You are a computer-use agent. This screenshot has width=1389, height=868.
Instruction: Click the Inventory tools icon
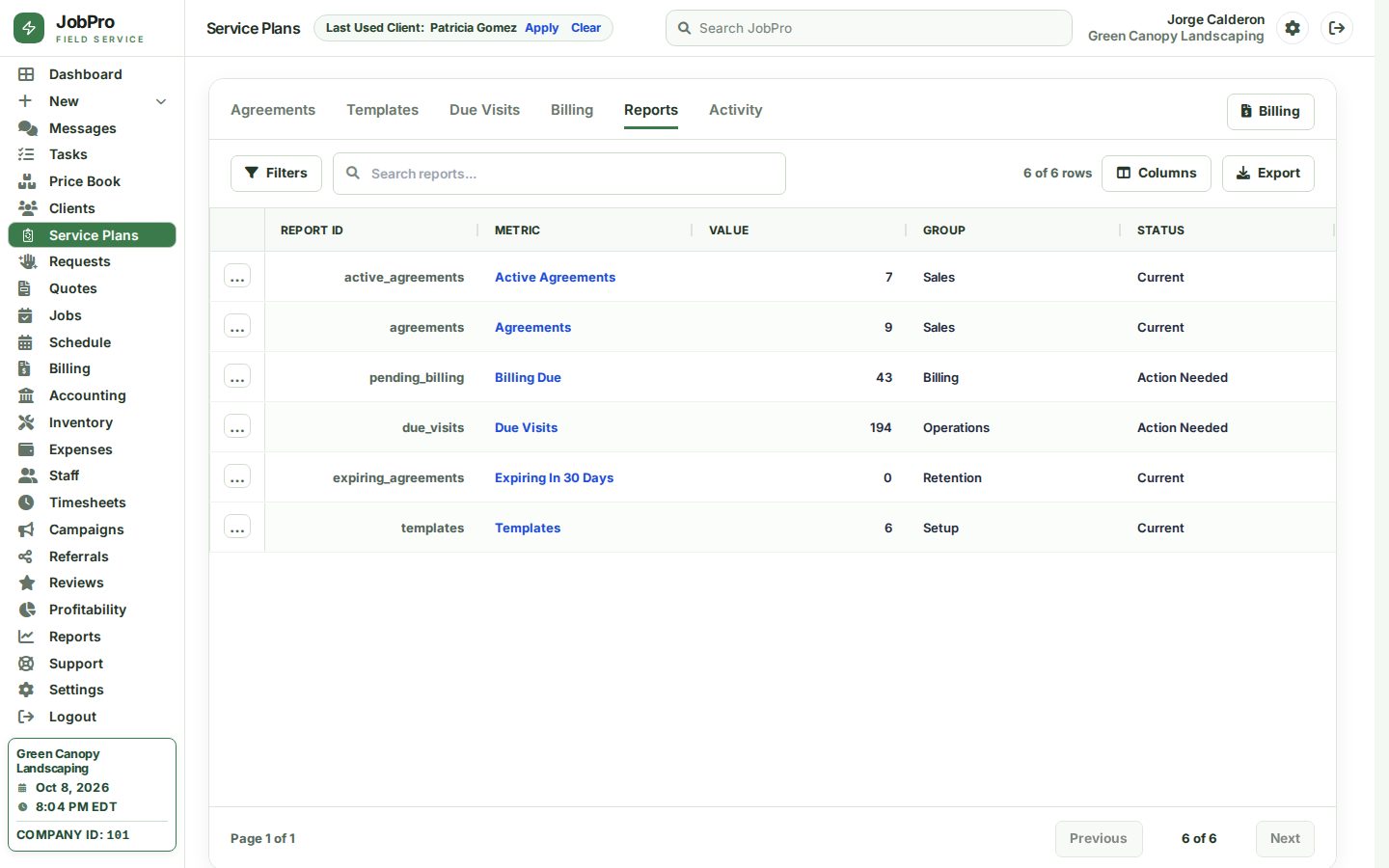click(27, 422)
